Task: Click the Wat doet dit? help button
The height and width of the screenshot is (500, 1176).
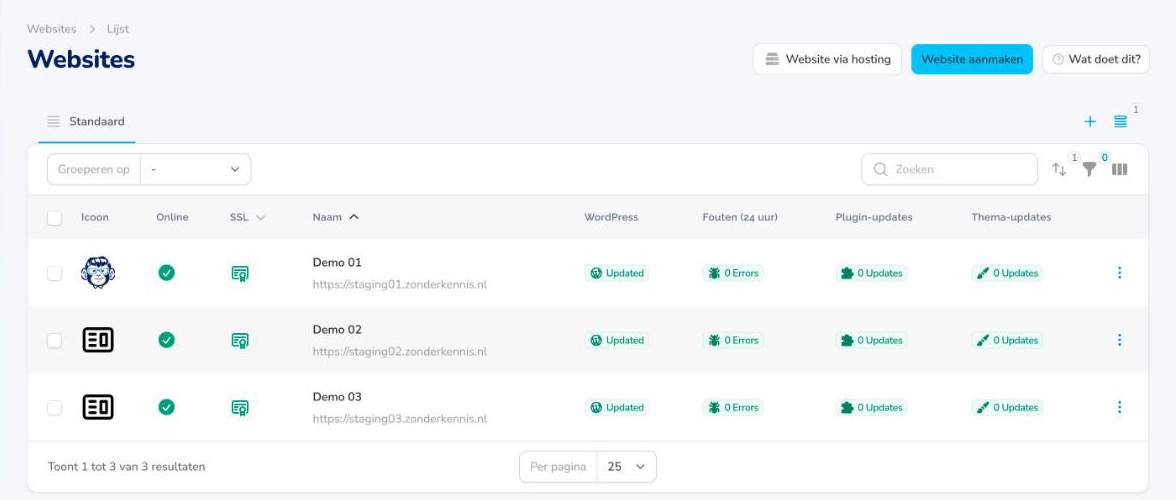Action: click(1096, 59)
